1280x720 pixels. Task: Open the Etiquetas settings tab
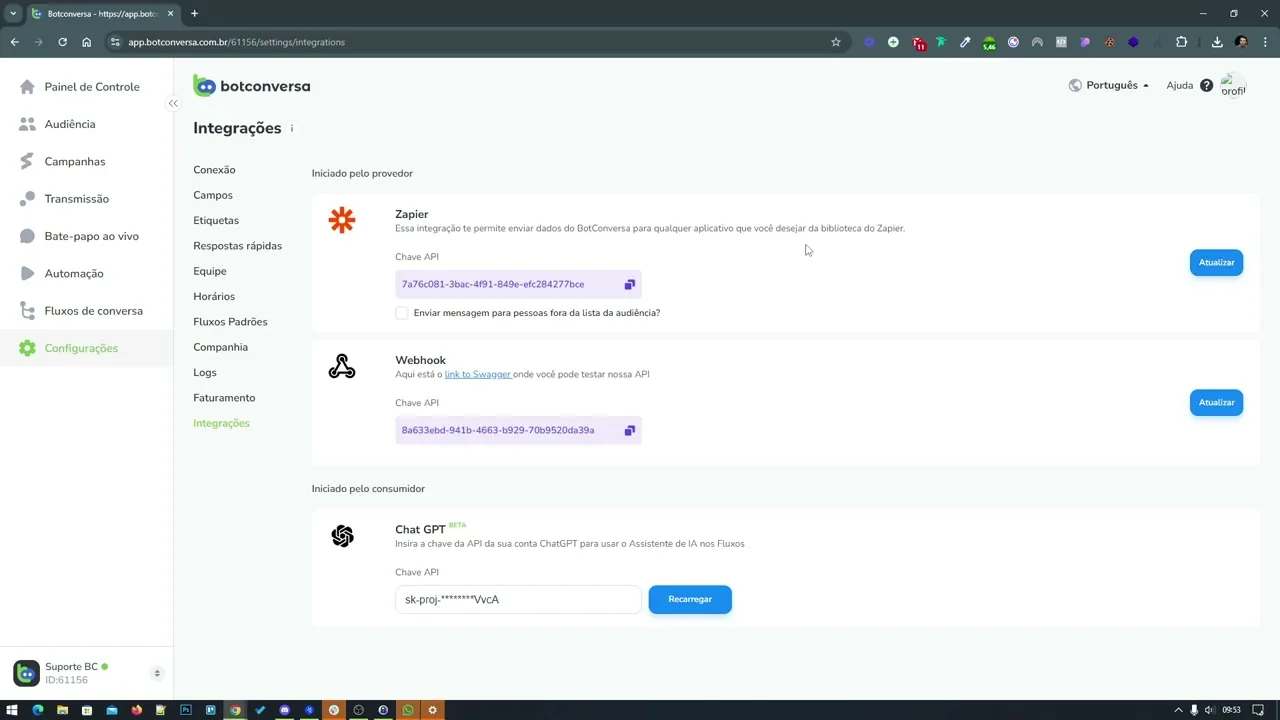[x=216, y=220]
